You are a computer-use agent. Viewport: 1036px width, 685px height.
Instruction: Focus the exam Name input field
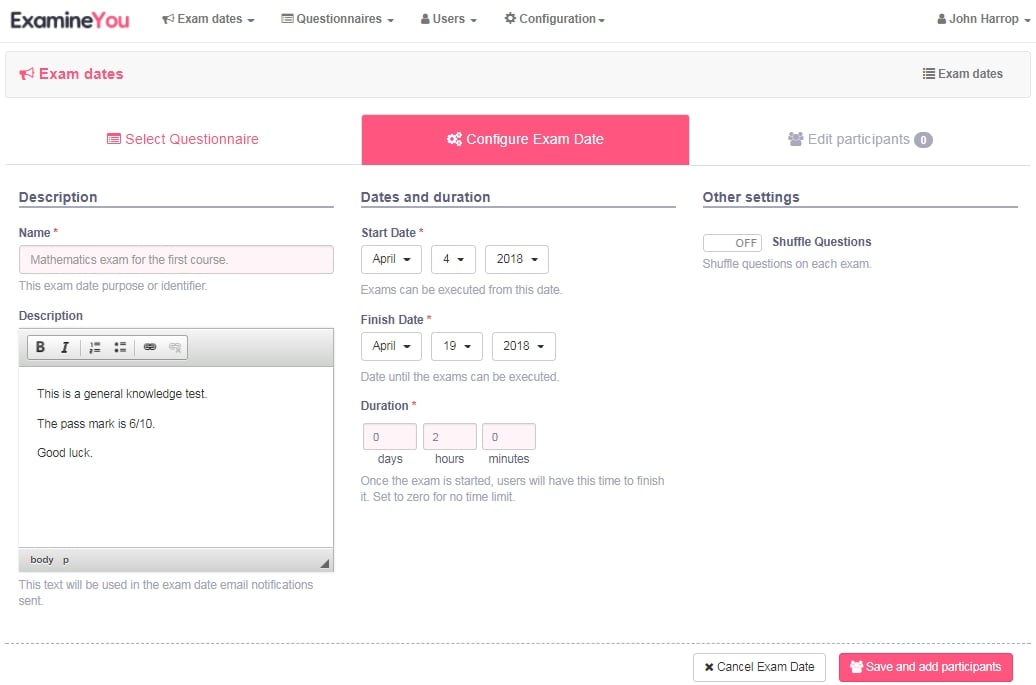click(176, 259)
